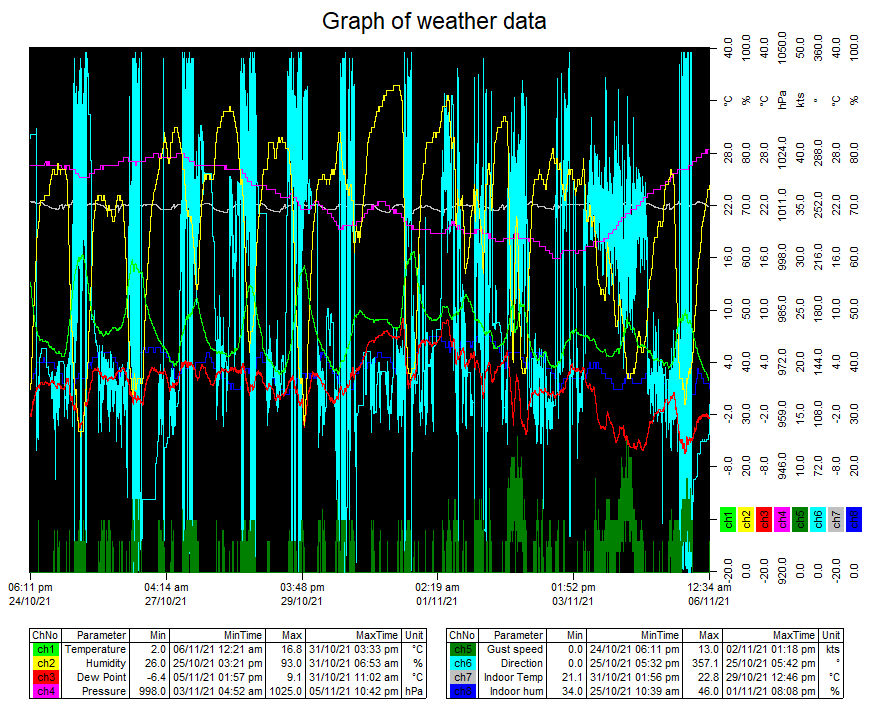Screen dimensions: 869x718
Task: Select the Dew Point parameter label
Action: (x=101, y=677)
